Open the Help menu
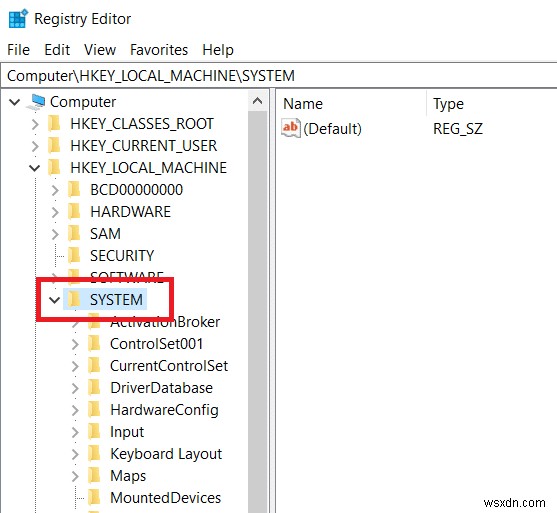The width and height of the screenshot is (557, 513). click(x=218, y=50)
